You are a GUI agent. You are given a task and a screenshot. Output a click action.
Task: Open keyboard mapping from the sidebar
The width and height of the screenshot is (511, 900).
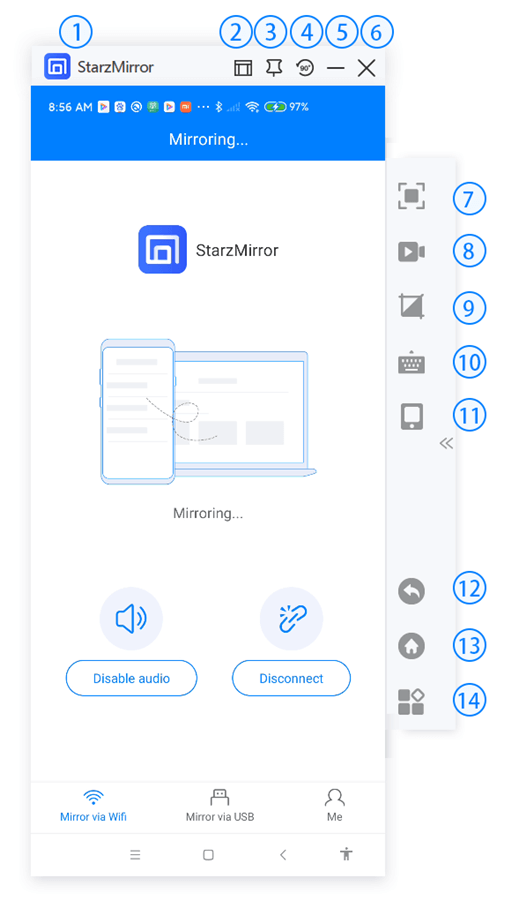point(411,363)
